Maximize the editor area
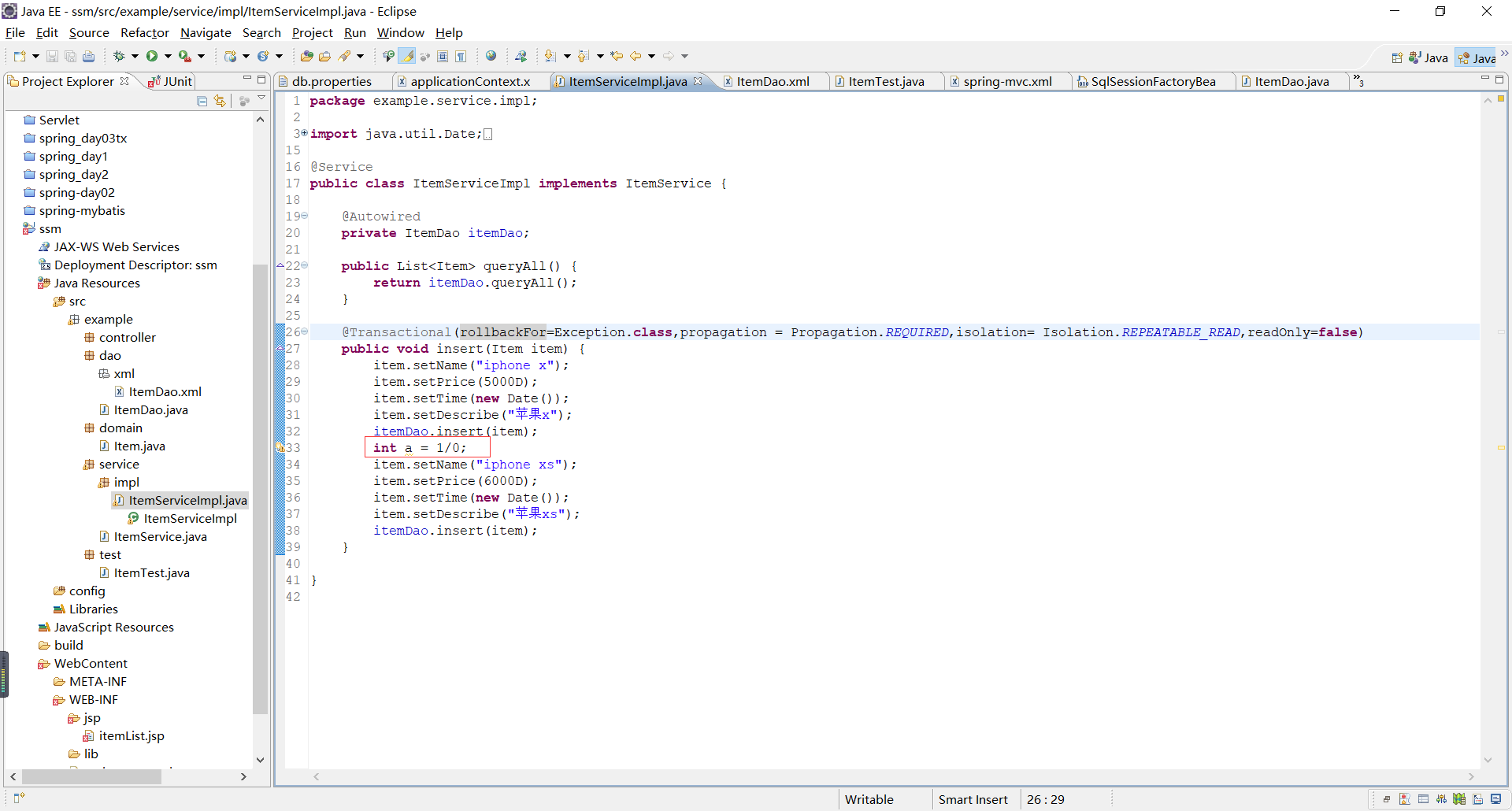This screenshot has width=1512, height=811. 1499,80
